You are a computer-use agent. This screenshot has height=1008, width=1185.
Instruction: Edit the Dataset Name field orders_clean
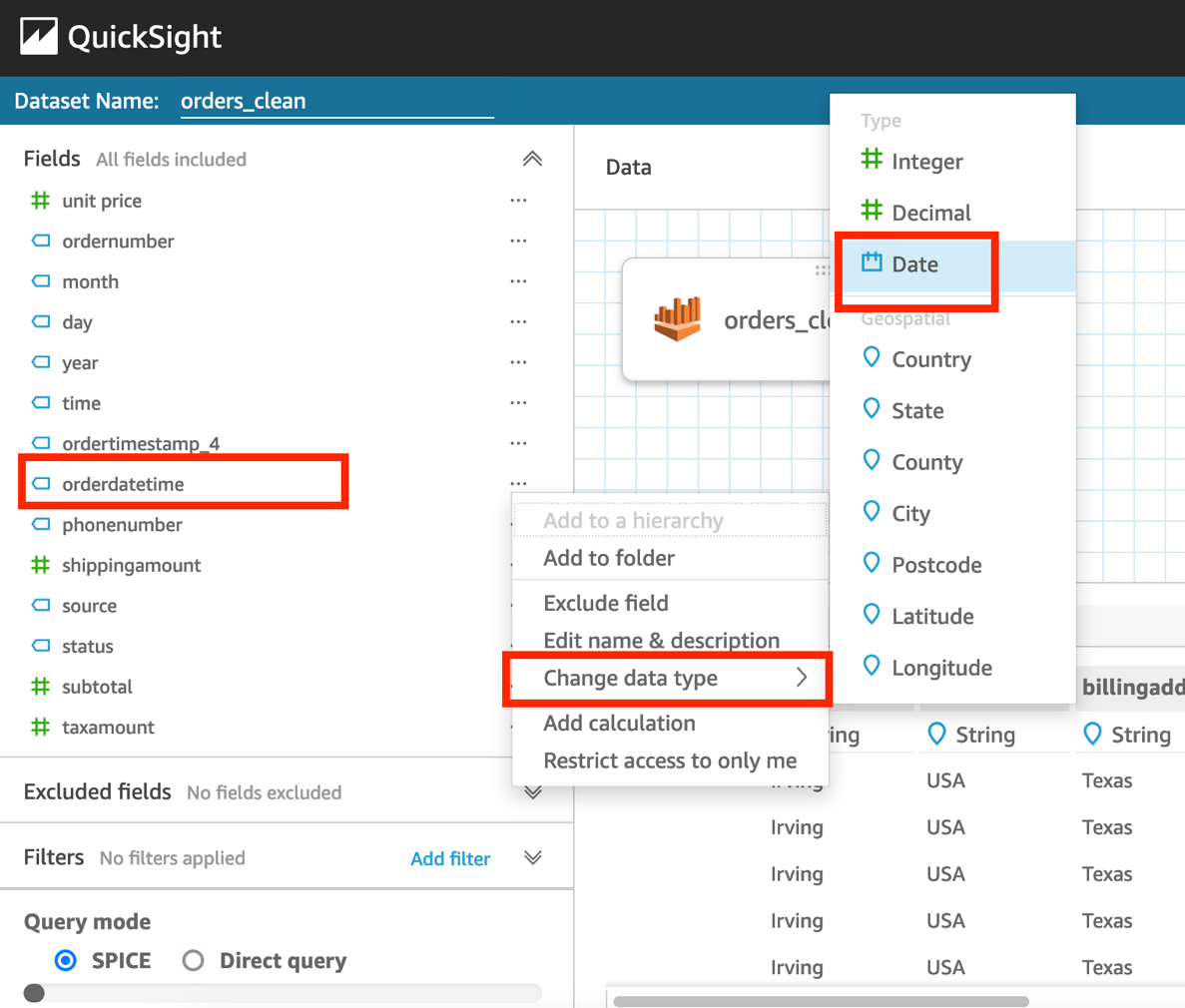tap(336, 101)
